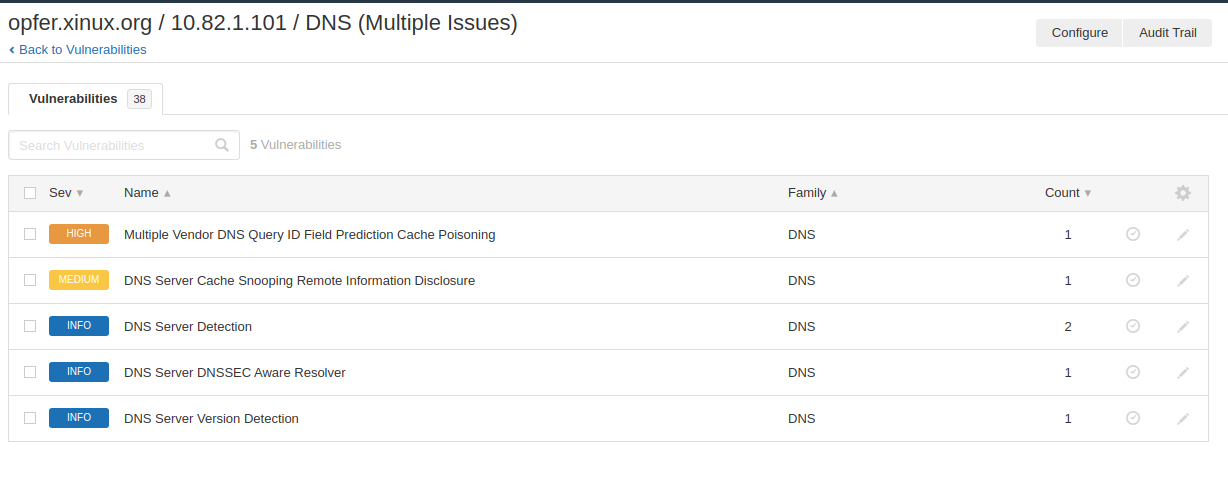Click pencil icon for DNS Server Version Detection
The image size is (1228, 486).
(x=1183, y=419)
